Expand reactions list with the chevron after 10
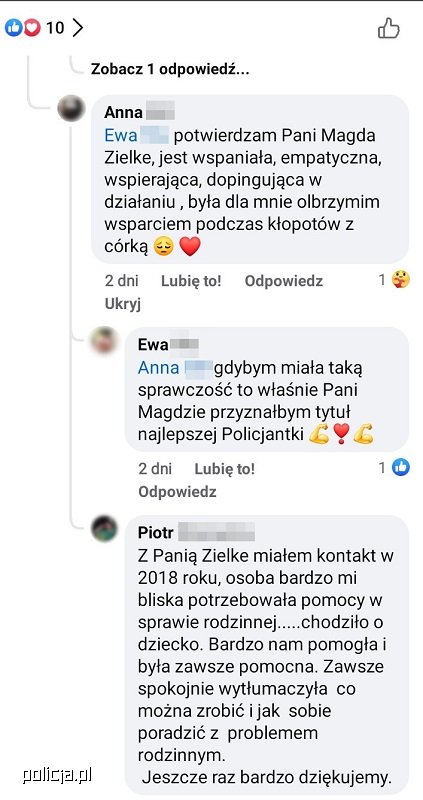Image resolution: width=423 pixels, height=800 pixels. tap(77, 28)
